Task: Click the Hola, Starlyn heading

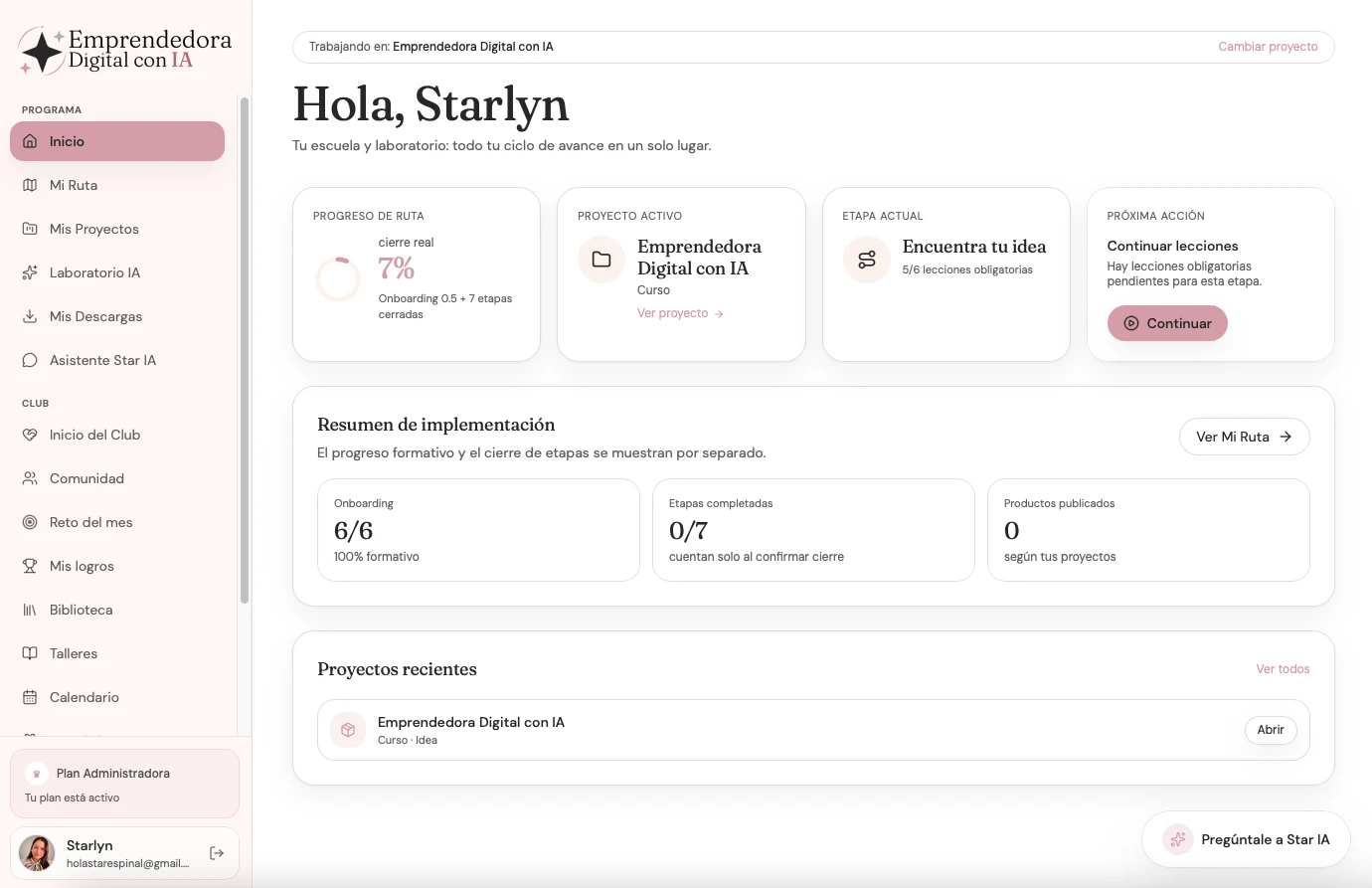Action: click(x=430, y=104)
